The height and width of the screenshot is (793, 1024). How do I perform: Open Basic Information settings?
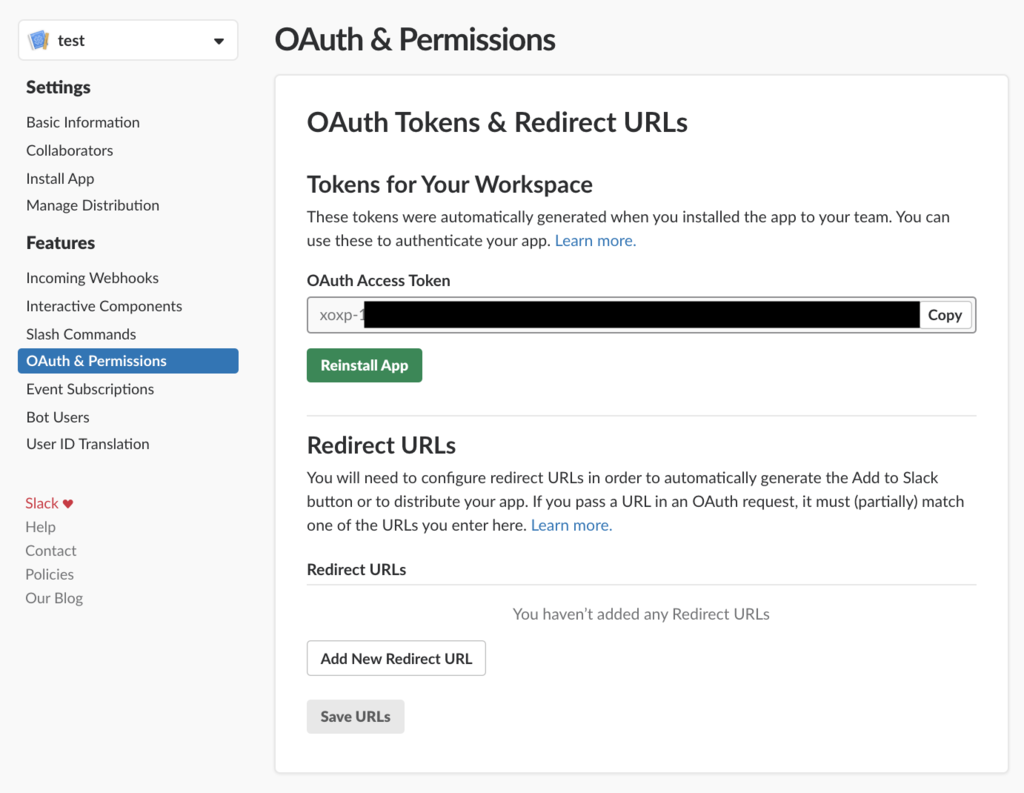pyautogui.click(x=83, y=122)
